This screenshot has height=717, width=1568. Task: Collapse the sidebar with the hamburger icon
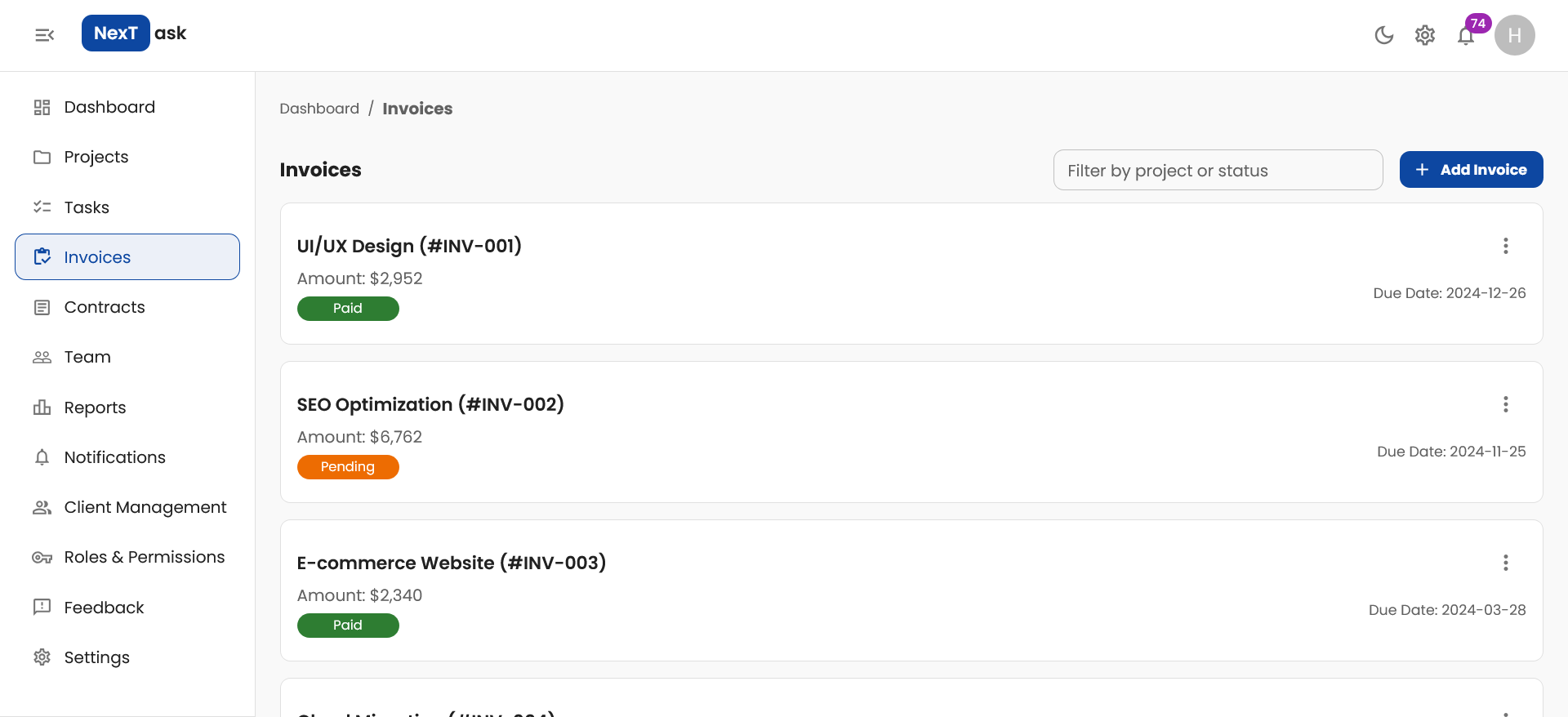coord(44,34)
